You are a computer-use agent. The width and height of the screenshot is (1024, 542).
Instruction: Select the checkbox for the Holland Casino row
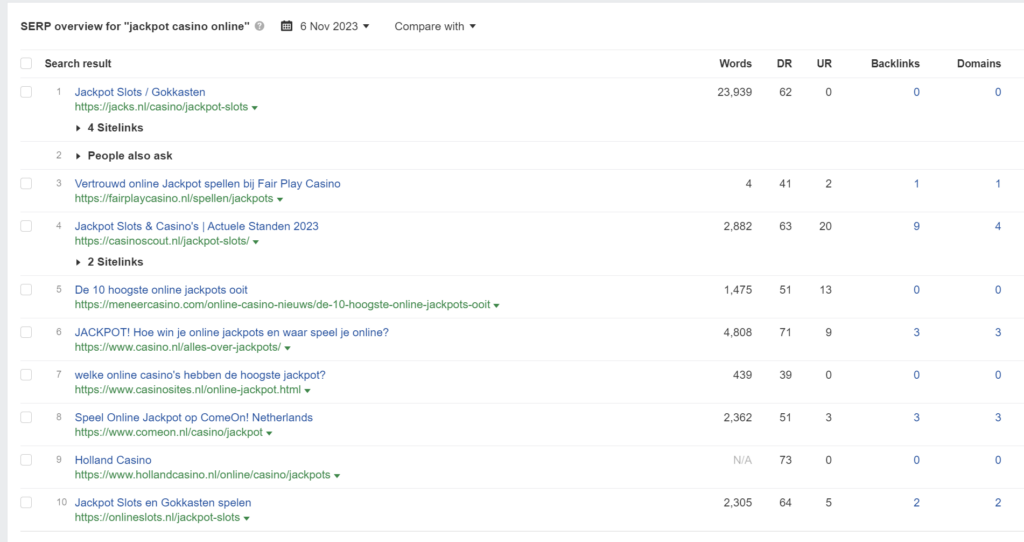[26, 460]
